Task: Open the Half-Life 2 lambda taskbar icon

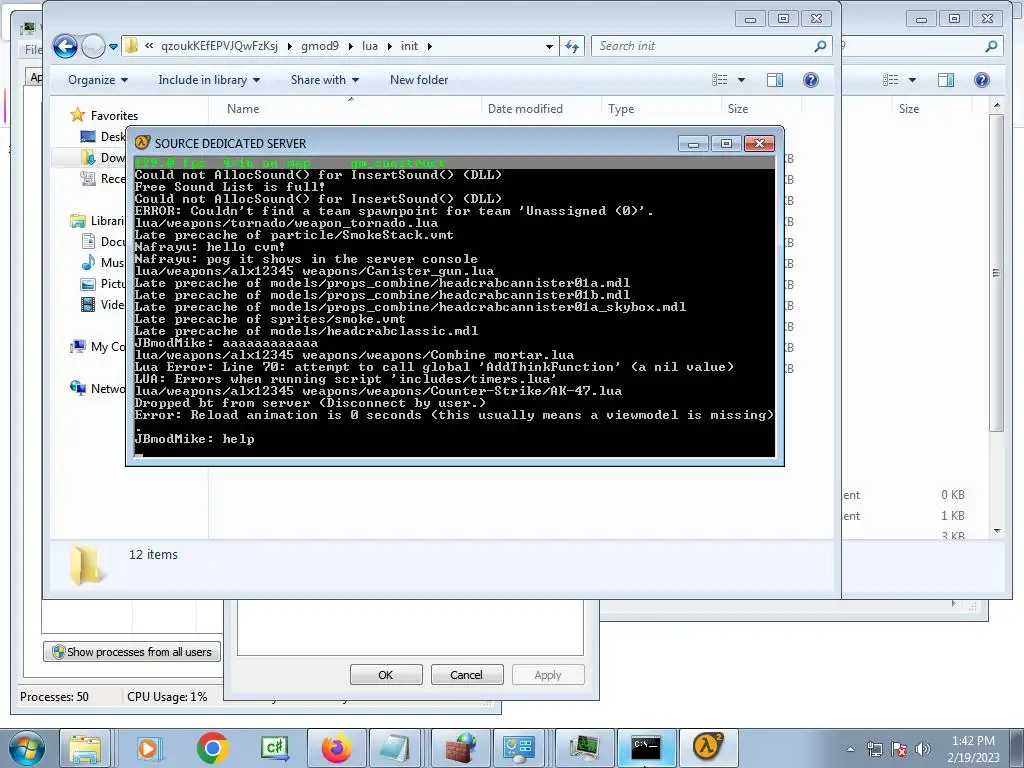Action: point(708,748)
